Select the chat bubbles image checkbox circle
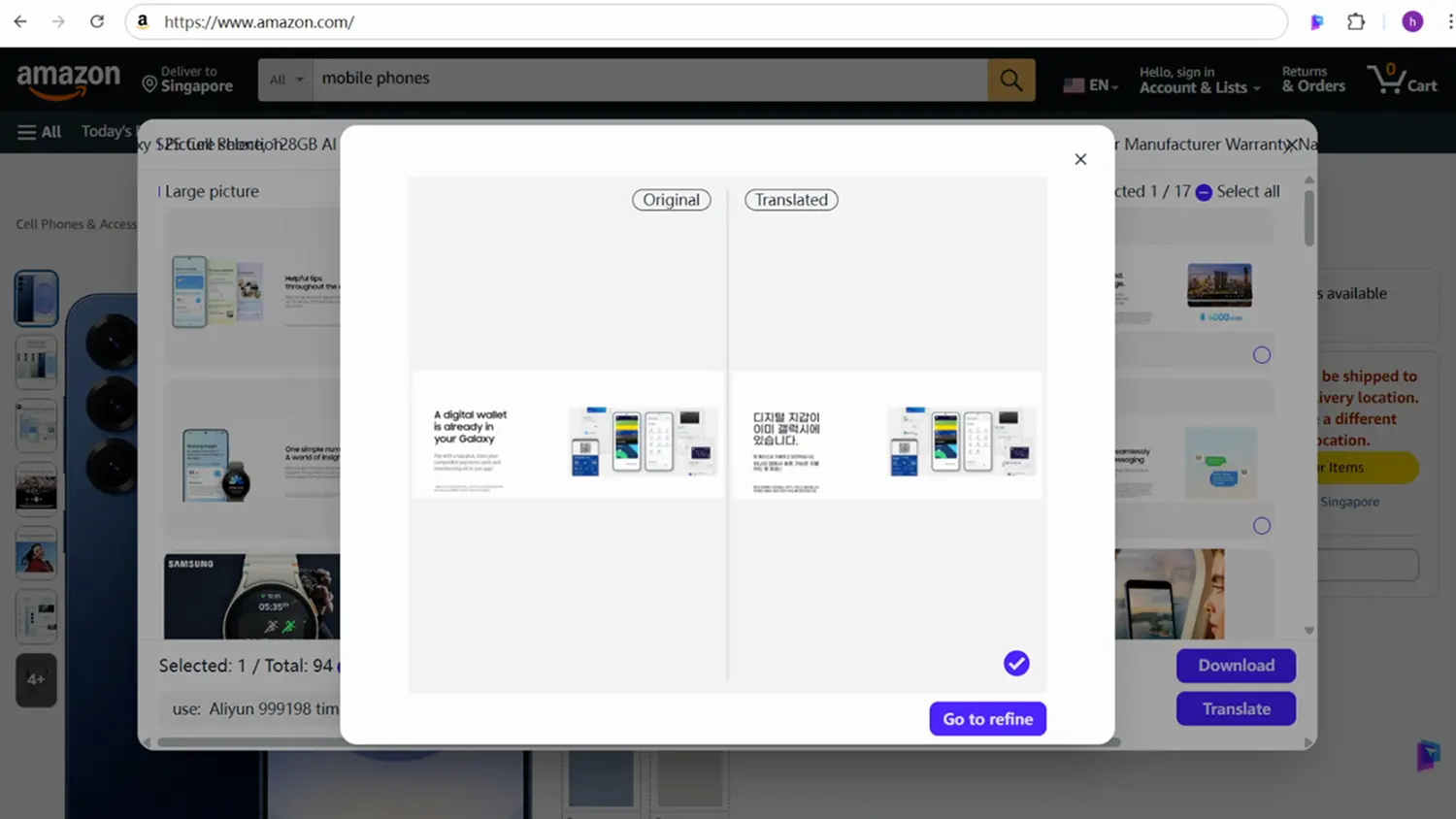 click(x=1262, y=526)
